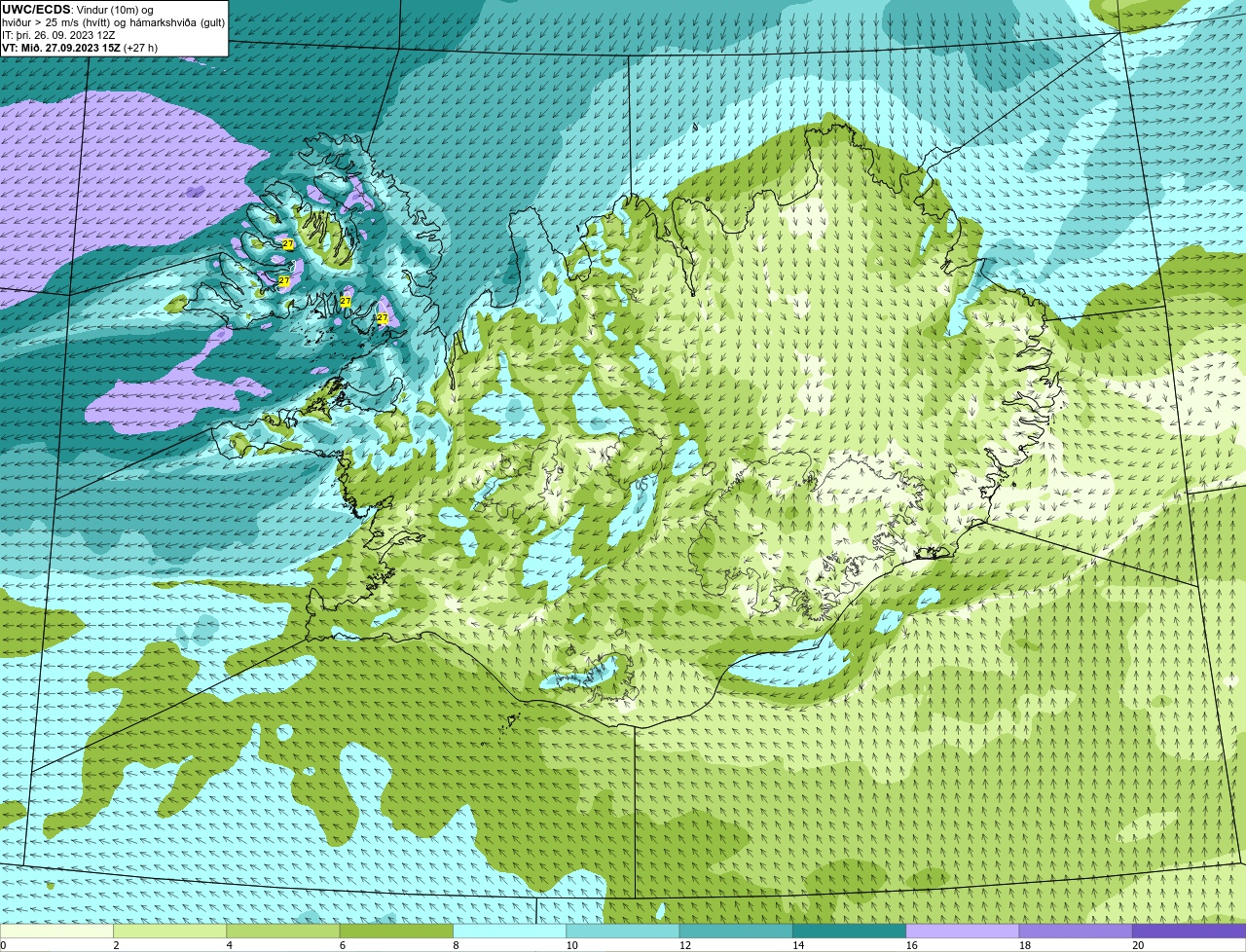The image size is (1246, 952).
Task: Click the '16' tick label on the color scale
Action: (x=912, y=945)
